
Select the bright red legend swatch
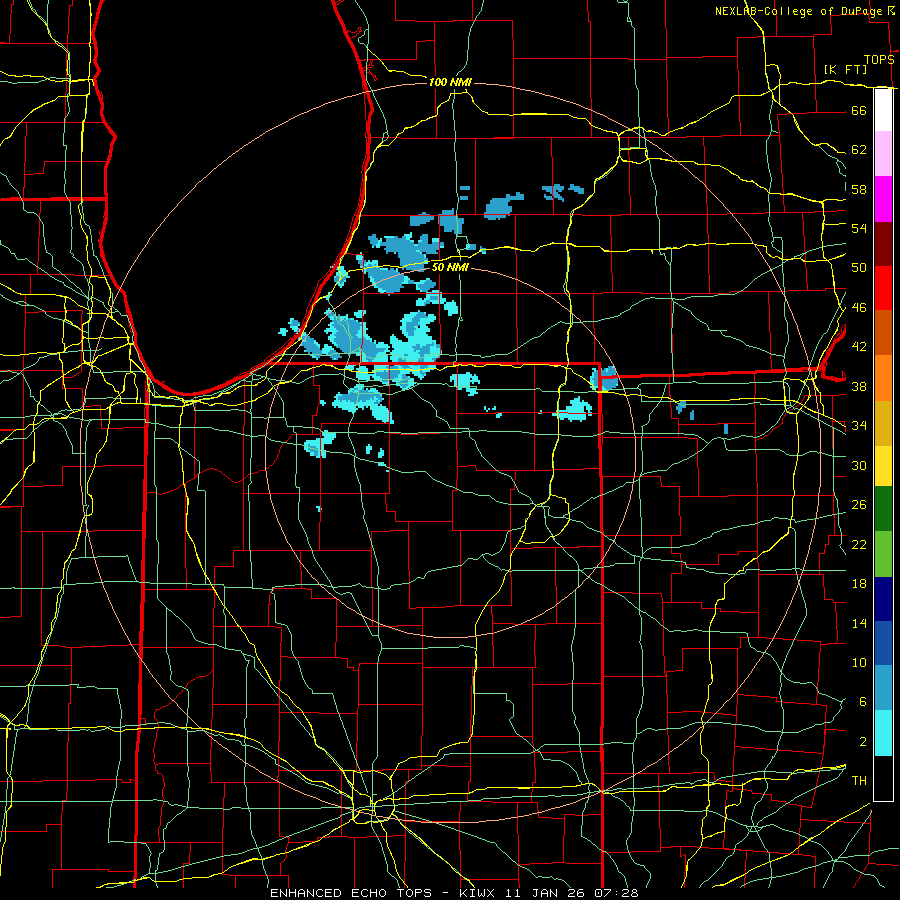tap(883, 288)
